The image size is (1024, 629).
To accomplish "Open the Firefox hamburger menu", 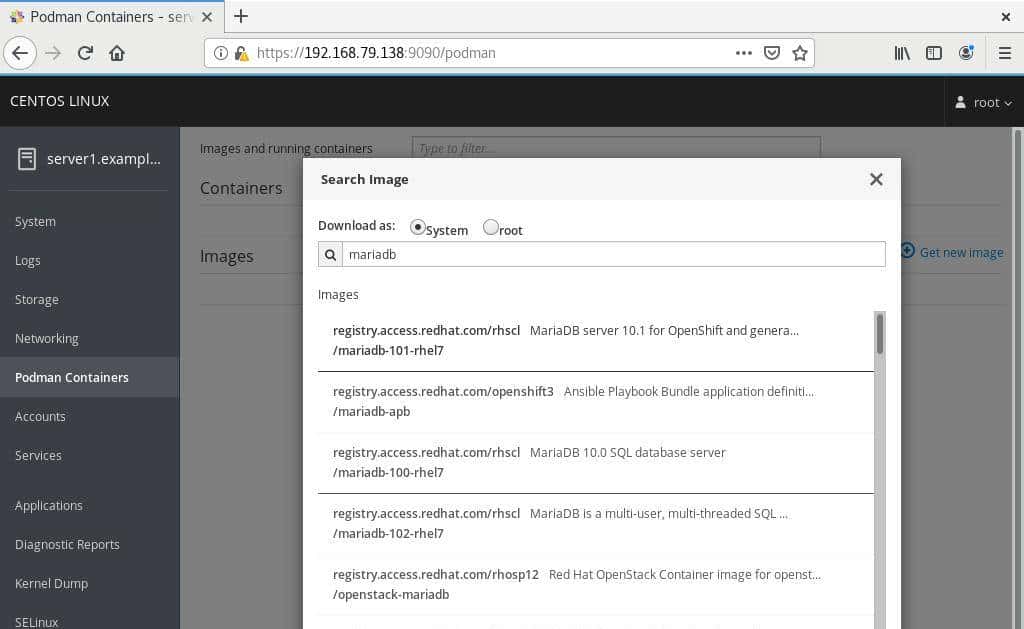I will [1003, 52].
